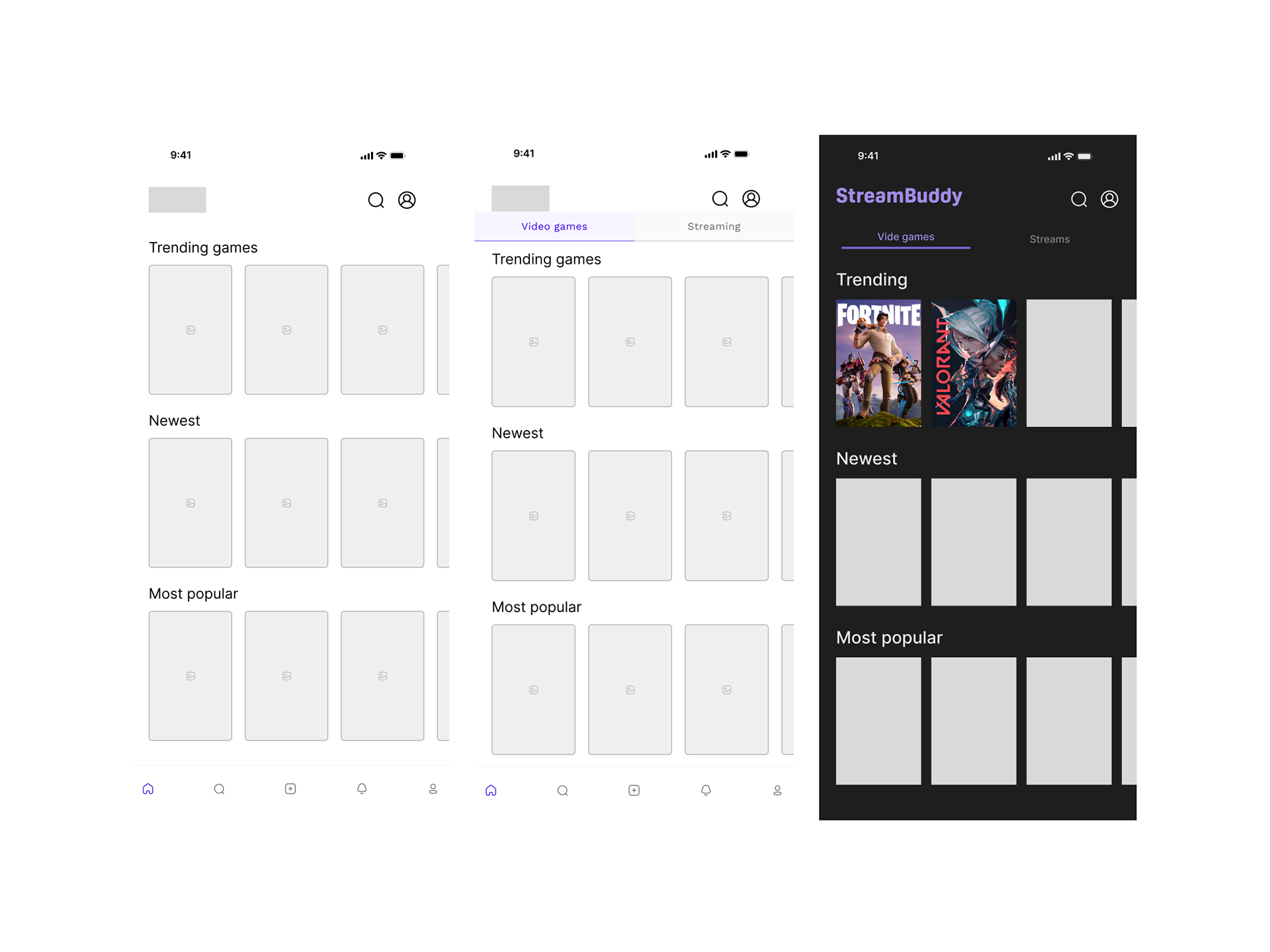Viewport: 1270px width, 952px height.
Task: Click Trending heading in dark mockup
Action: (x=872, y=280)
